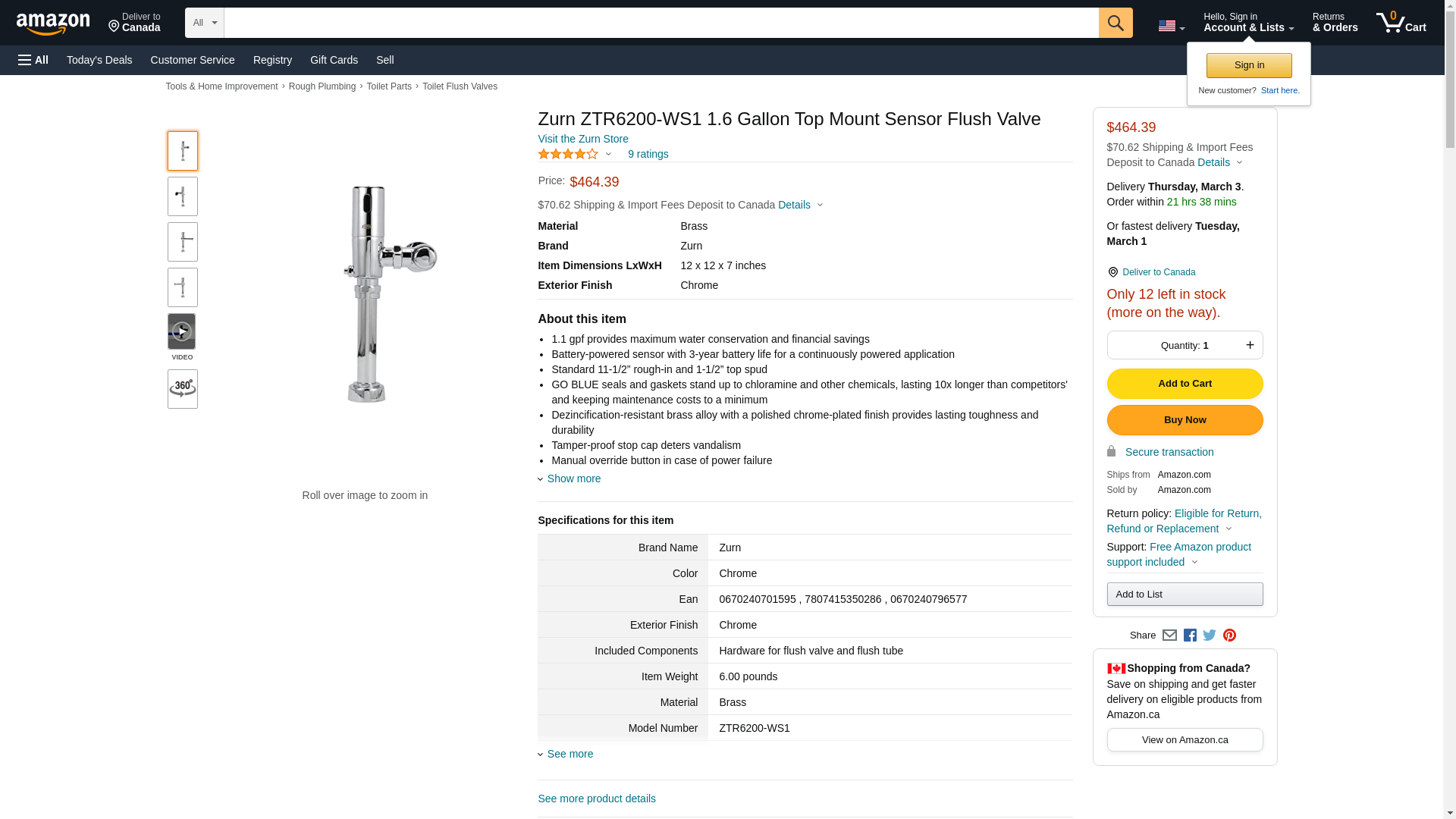Viewport: 1456px width, 819px height.
Task: Increase quantity with the plus button
Action: click(x=1250, y=345)
